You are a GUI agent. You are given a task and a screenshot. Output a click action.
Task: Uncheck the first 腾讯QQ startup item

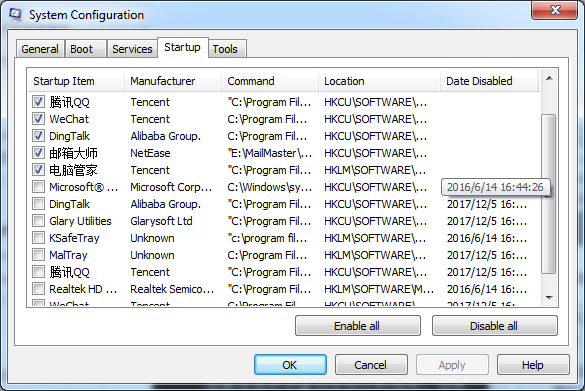point(38,101)
